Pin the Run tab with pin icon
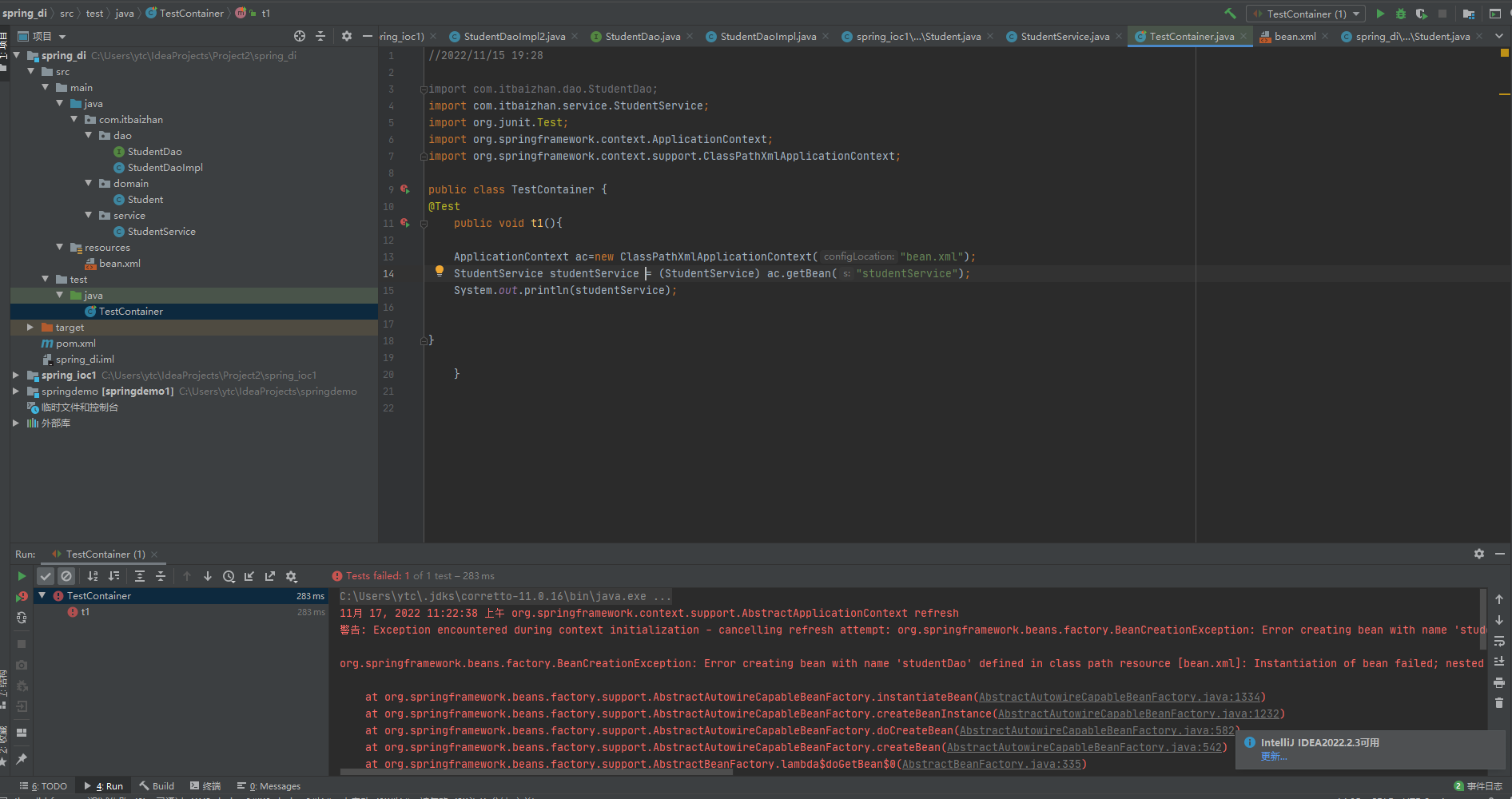Screen dimensions: 1512x799 pos(22,758)
